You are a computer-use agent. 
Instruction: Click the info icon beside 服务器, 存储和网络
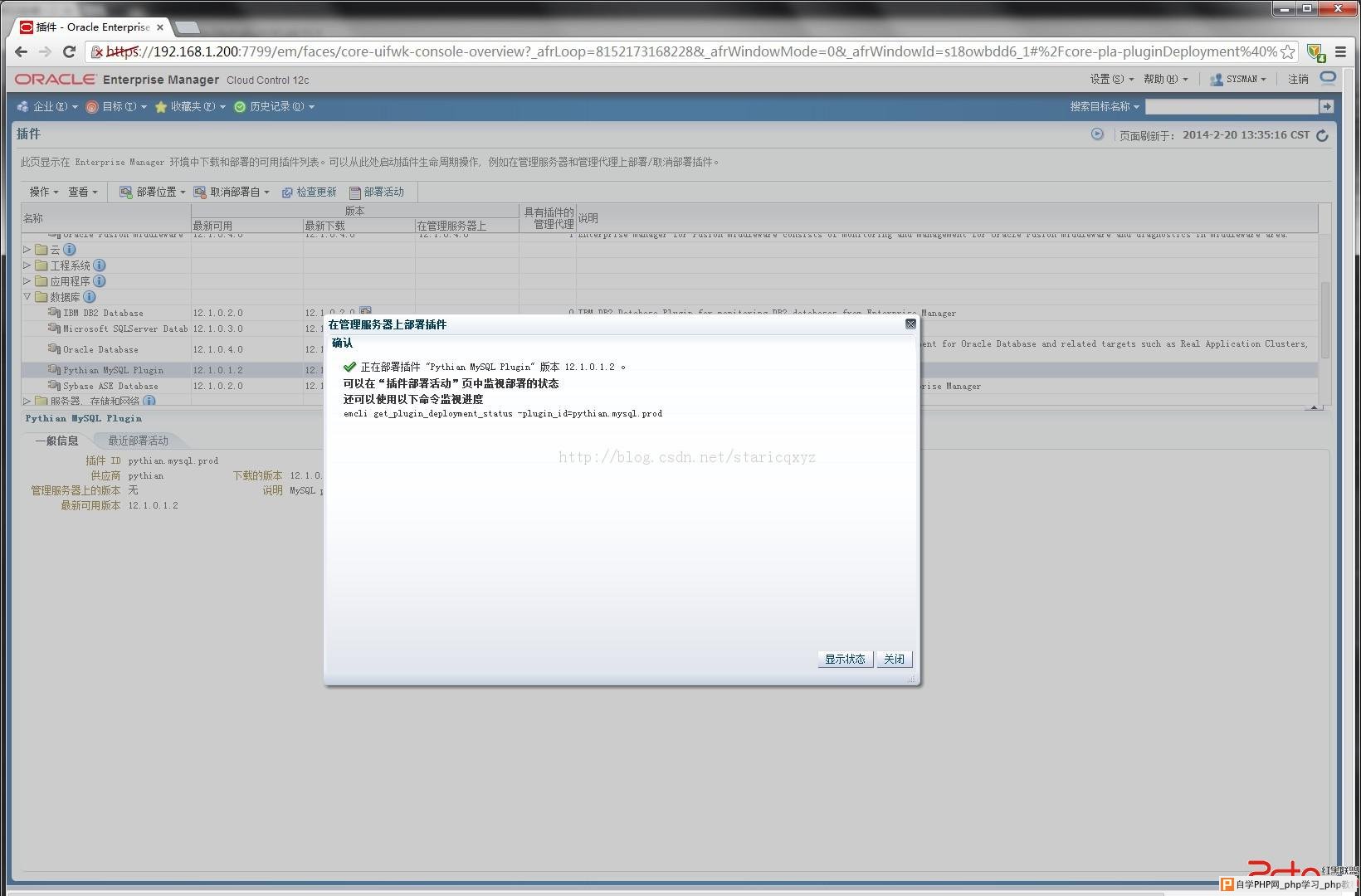149,402
